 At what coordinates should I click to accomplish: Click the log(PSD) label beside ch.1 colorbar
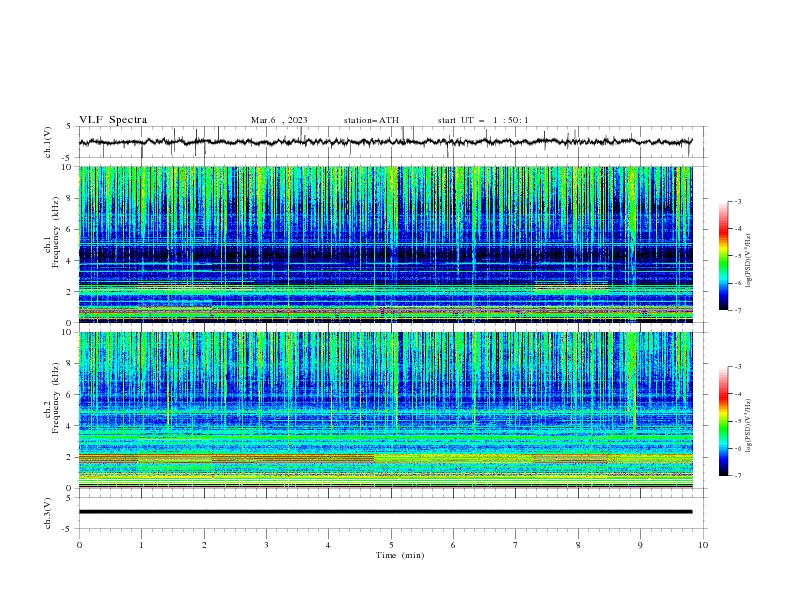(x=749, y=261)
